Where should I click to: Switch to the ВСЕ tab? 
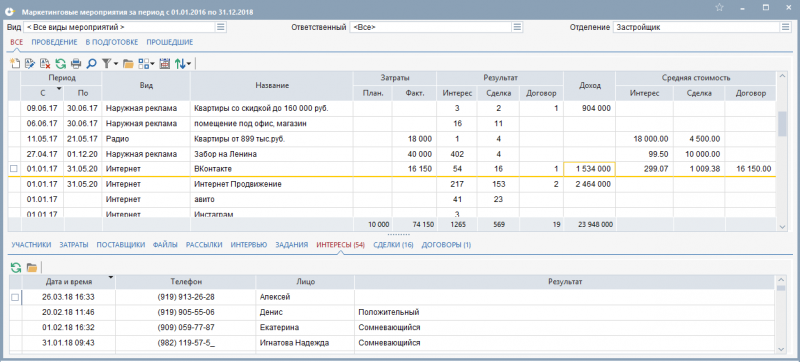click(16, 42)
